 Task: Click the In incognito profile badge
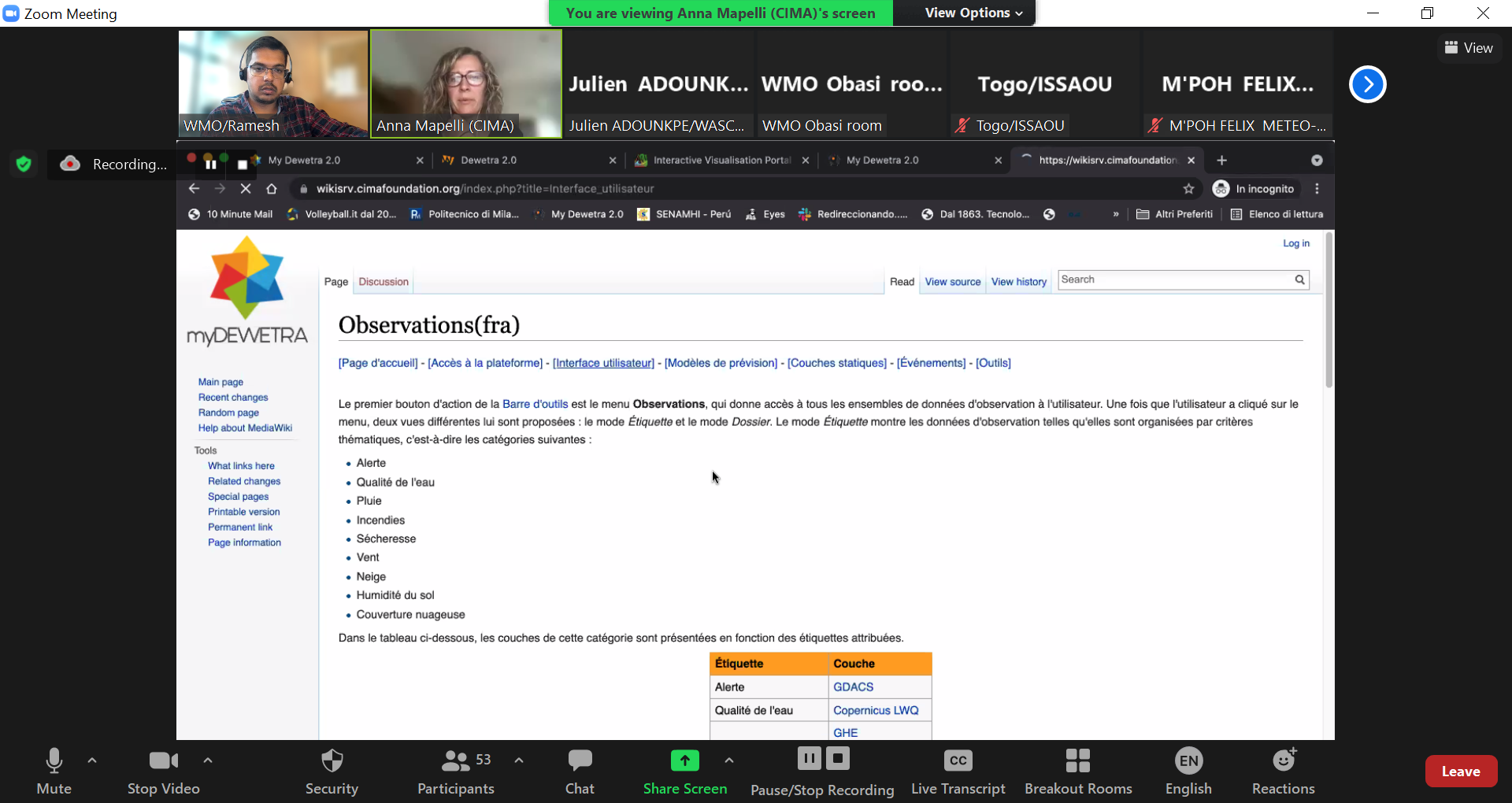(x=1254, y=188)
